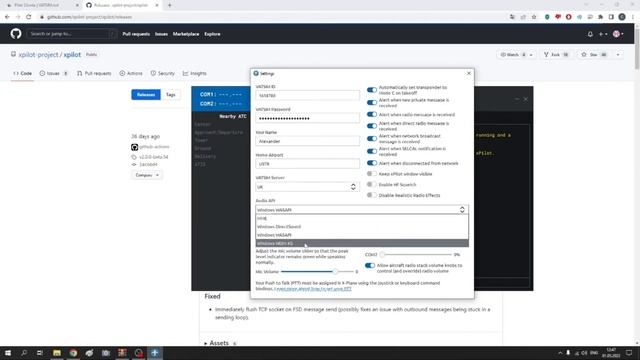The height and width of the screenshot is (360, 640).
Task: Toggle alert when radio message is received
Action: pos(371,115)
